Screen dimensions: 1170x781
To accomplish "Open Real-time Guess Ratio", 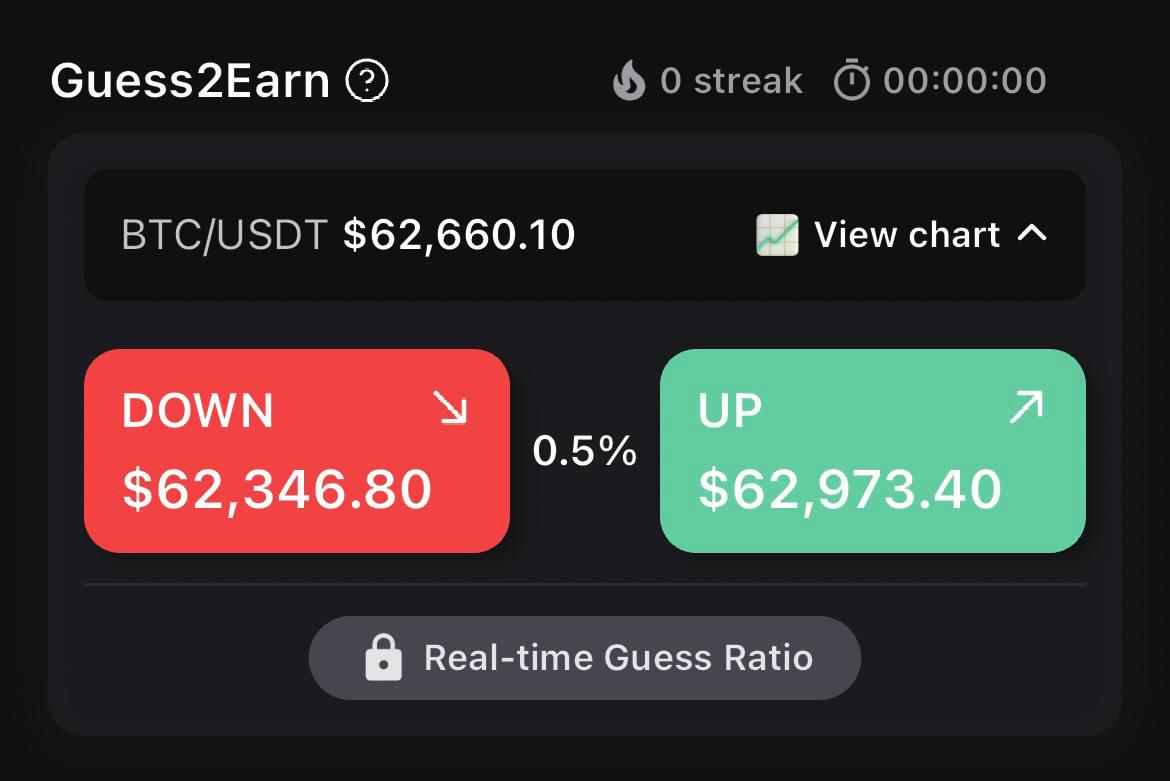I will pyautogui.click(x=618, y=658).
